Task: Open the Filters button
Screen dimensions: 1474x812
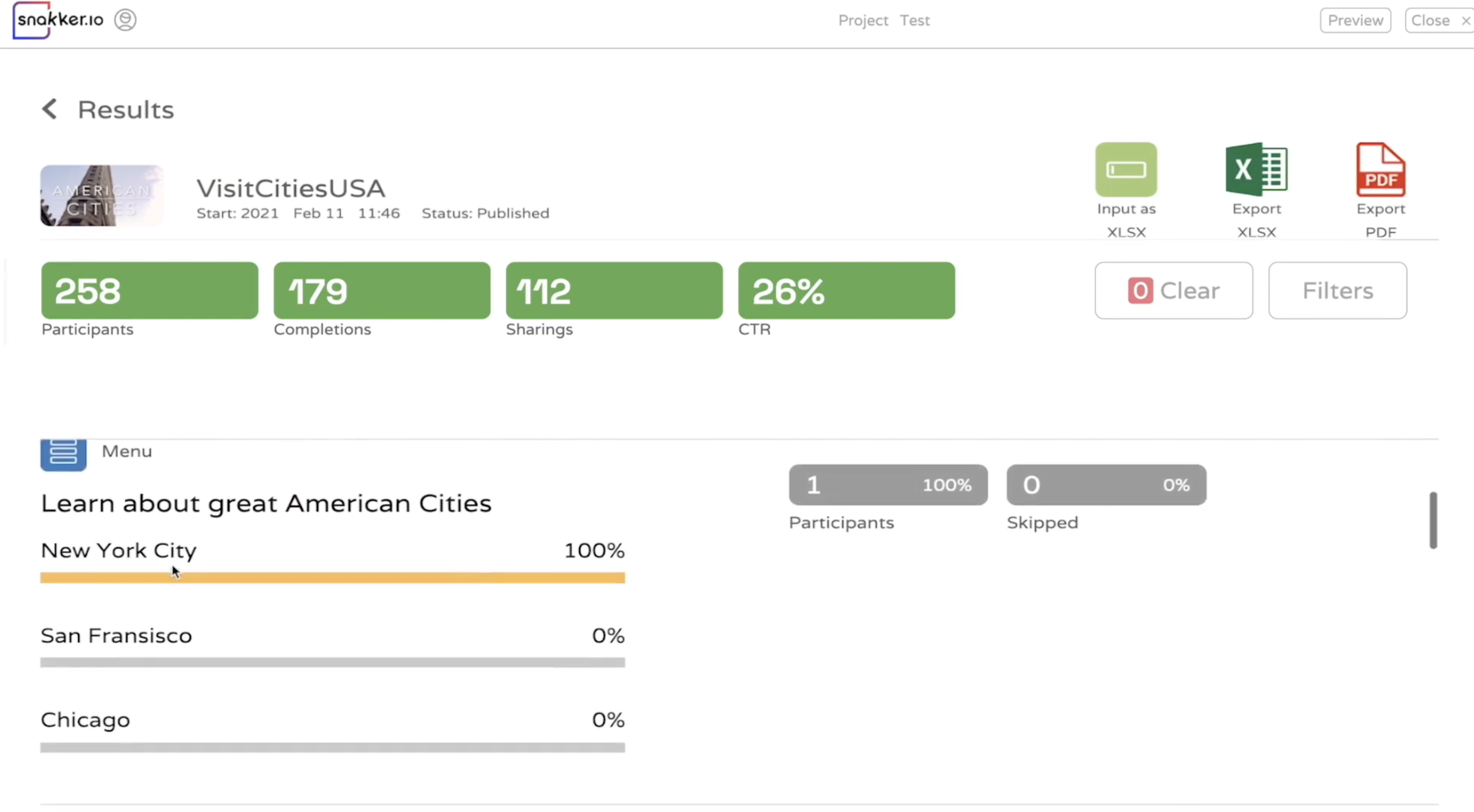Action: pos(1337,291)
